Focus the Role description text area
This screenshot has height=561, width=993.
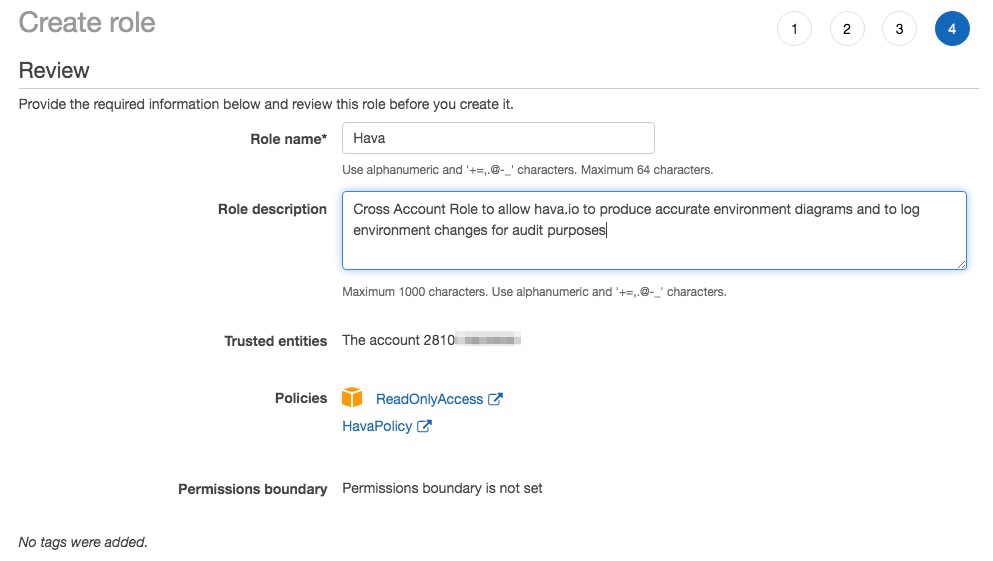(654, 230)
